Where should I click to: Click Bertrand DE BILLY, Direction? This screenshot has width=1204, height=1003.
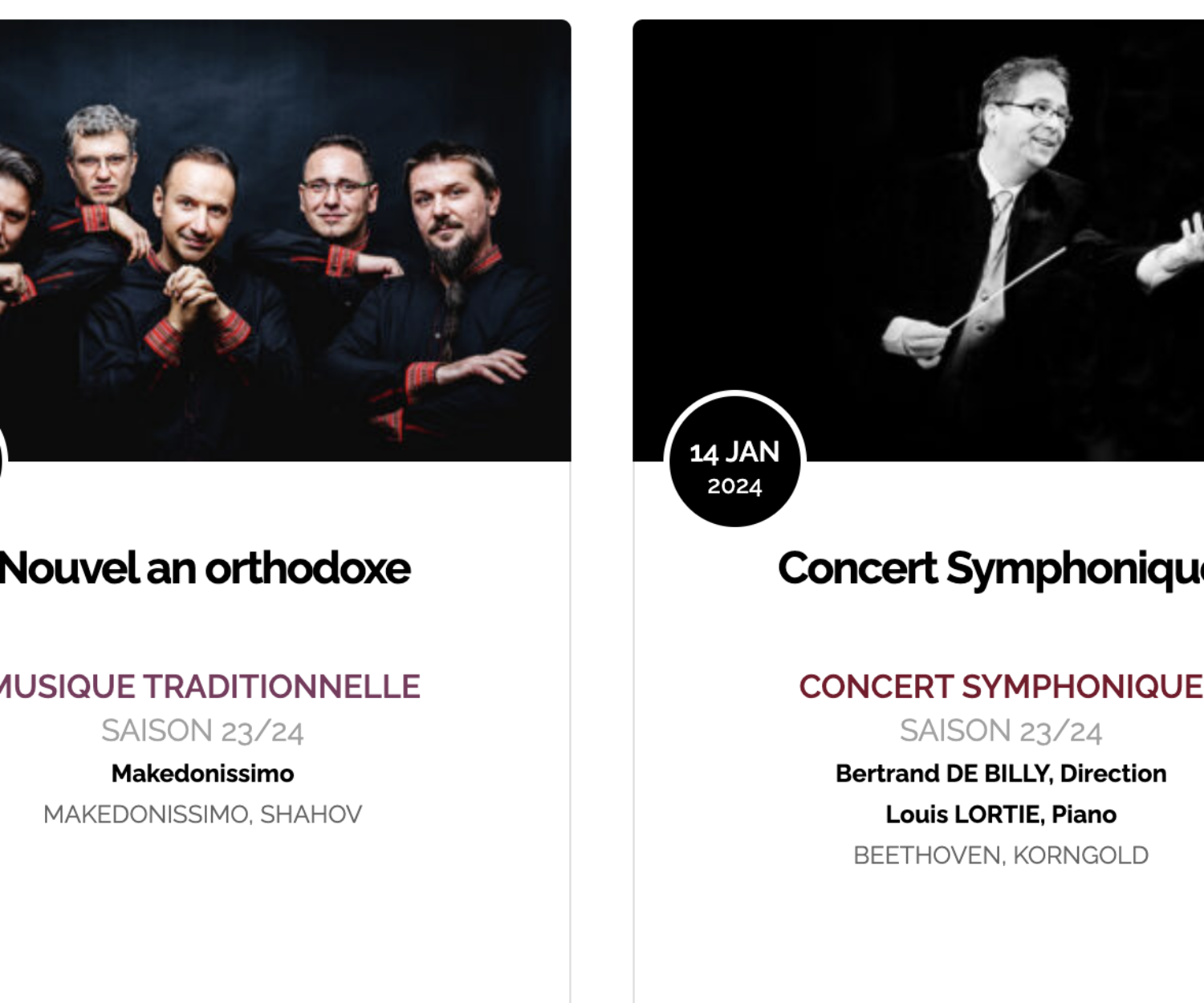click(x=1000, y=774)
